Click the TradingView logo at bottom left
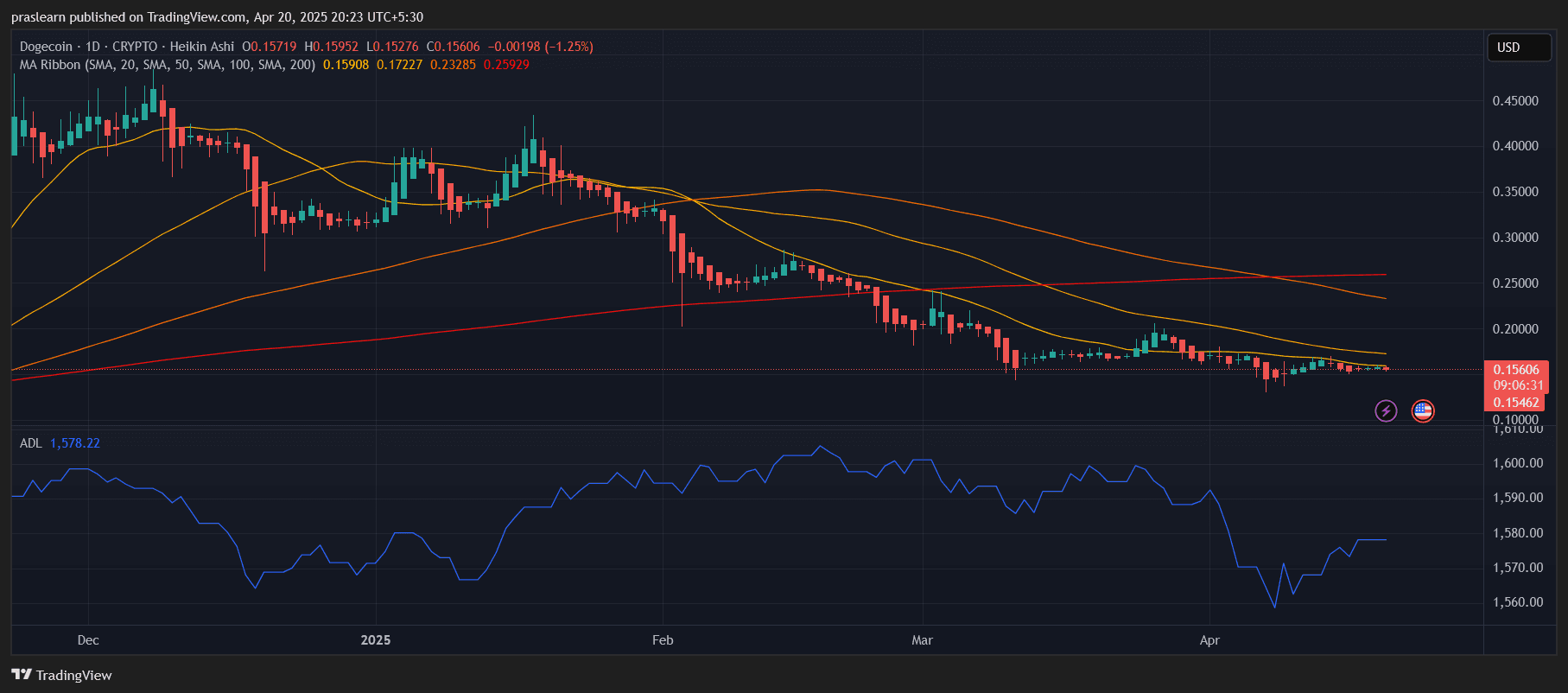1568x693 pixels. point(61,675)
